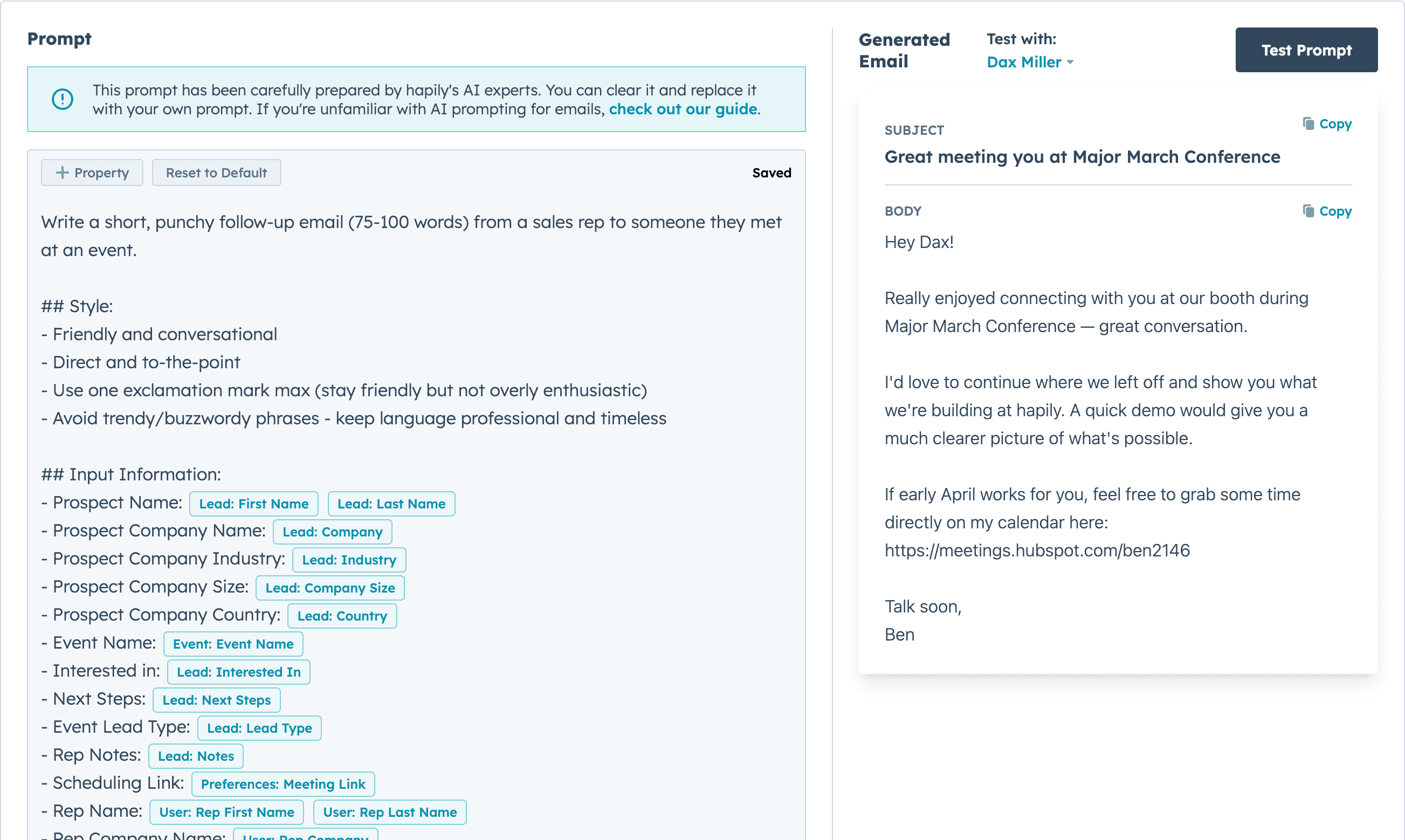Screen dimensions: 1405x840
Task: Select the Lead: Interested In token
Action: click(238, 672)
